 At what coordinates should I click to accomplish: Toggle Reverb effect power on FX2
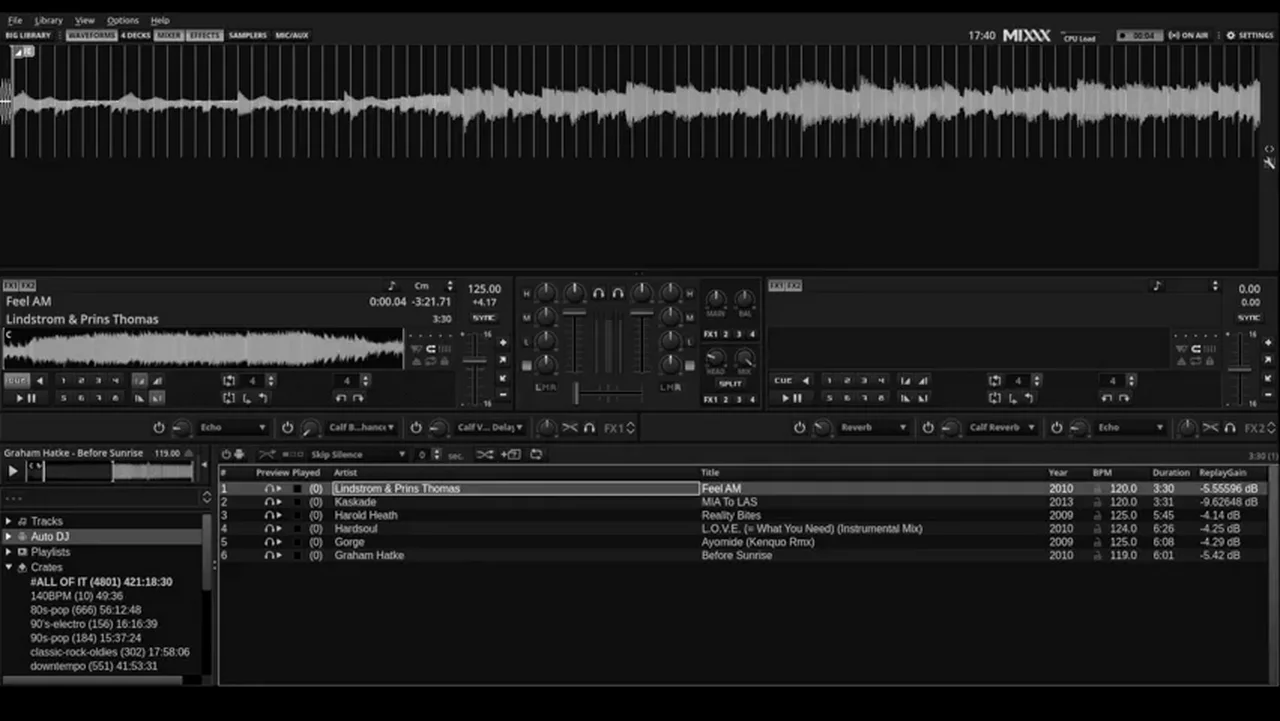(x=799, y=427)
